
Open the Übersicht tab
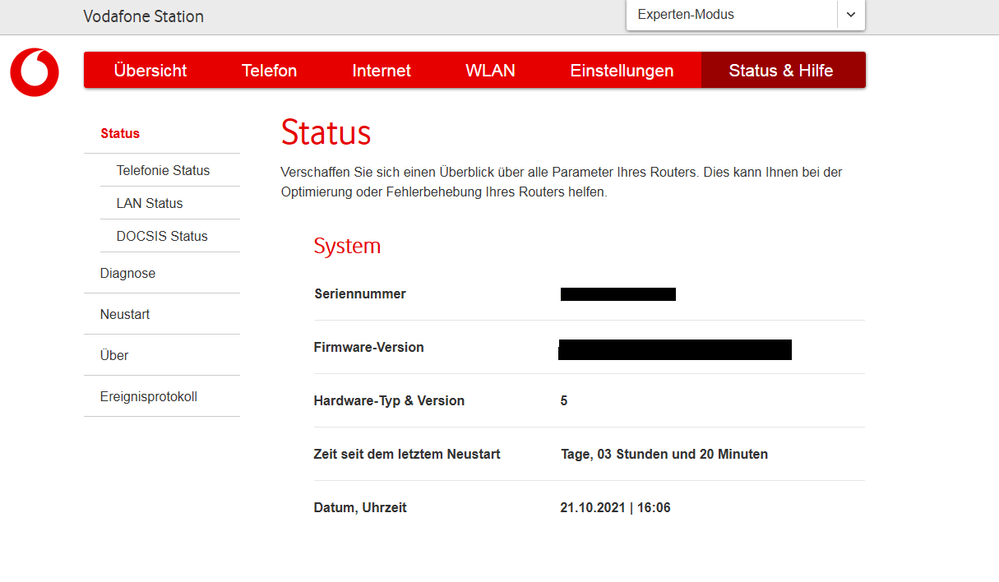coord(150,70)
